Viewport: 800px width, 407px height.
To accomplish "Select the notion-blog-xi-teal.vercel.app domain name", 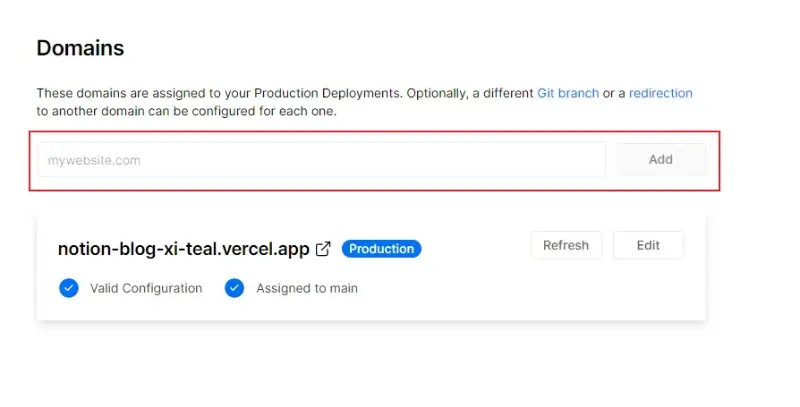I will point(183,249).
